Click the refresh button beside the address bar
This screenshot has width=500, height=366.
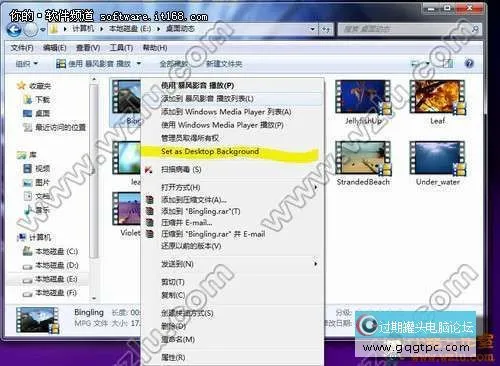point(326,29)
